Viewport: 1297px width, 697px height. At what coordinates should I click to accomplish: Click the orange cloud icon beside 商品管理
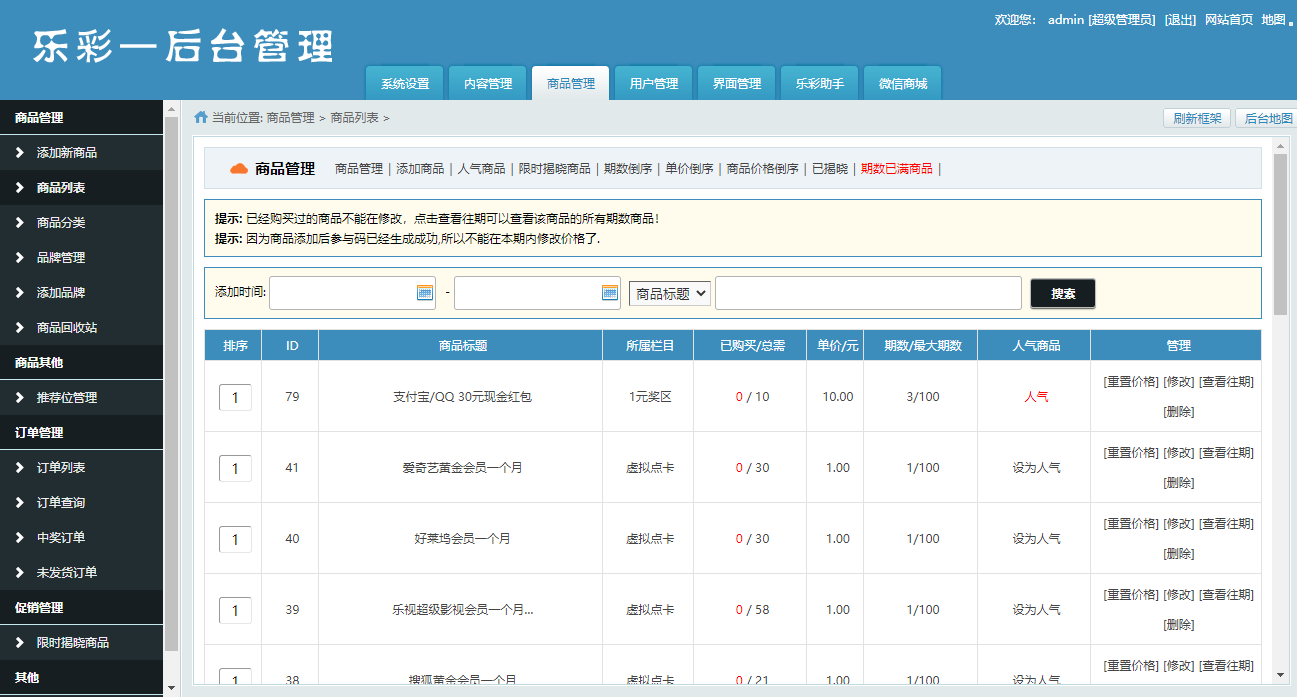click(238, 169)
